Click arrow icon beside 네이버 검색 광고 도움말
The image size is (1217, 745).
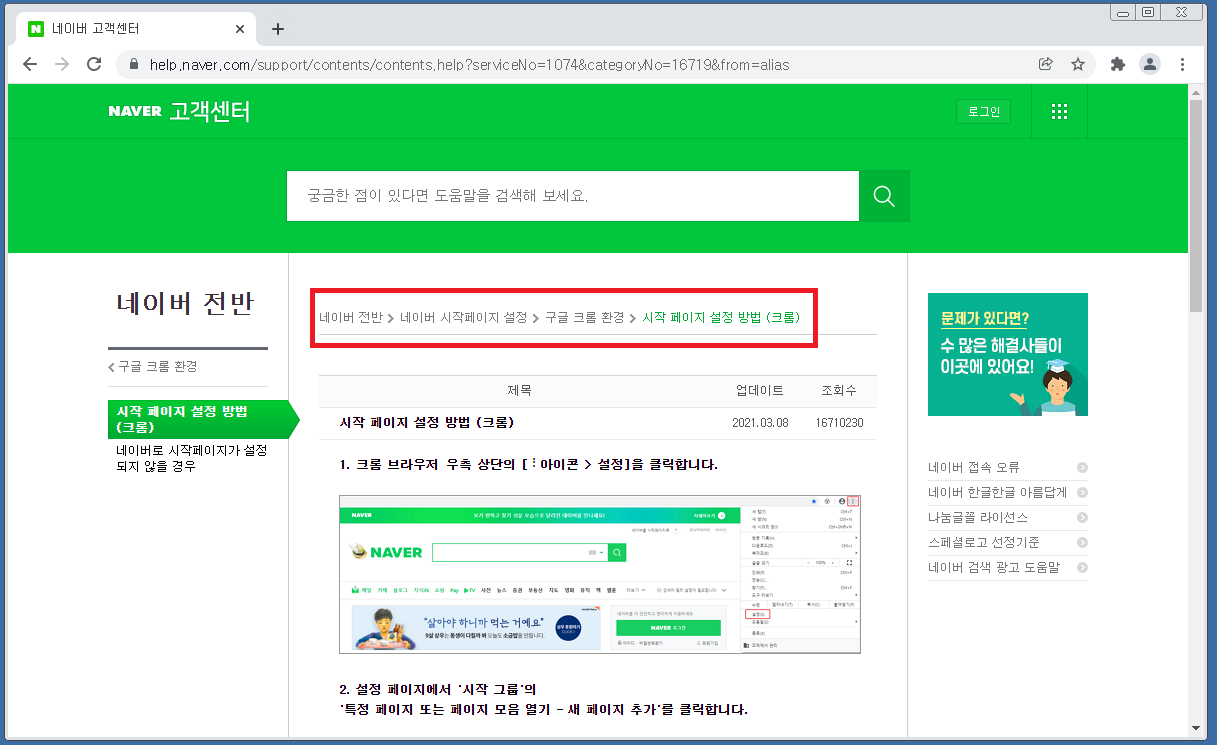pos(1082,568)
